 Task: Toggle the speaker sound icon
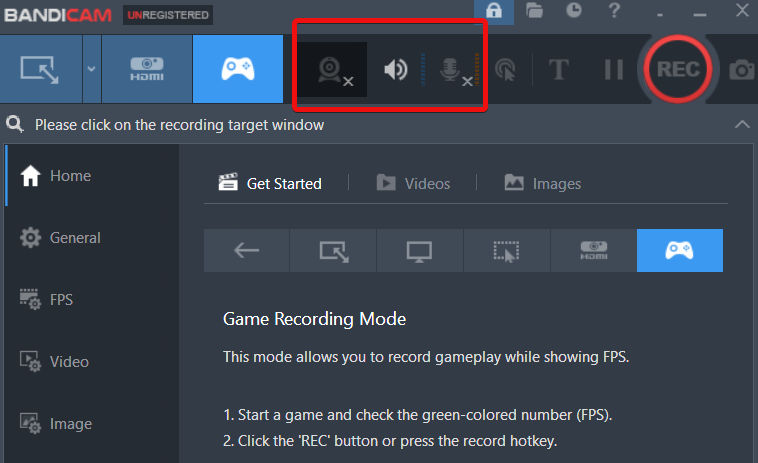(396, 70)
